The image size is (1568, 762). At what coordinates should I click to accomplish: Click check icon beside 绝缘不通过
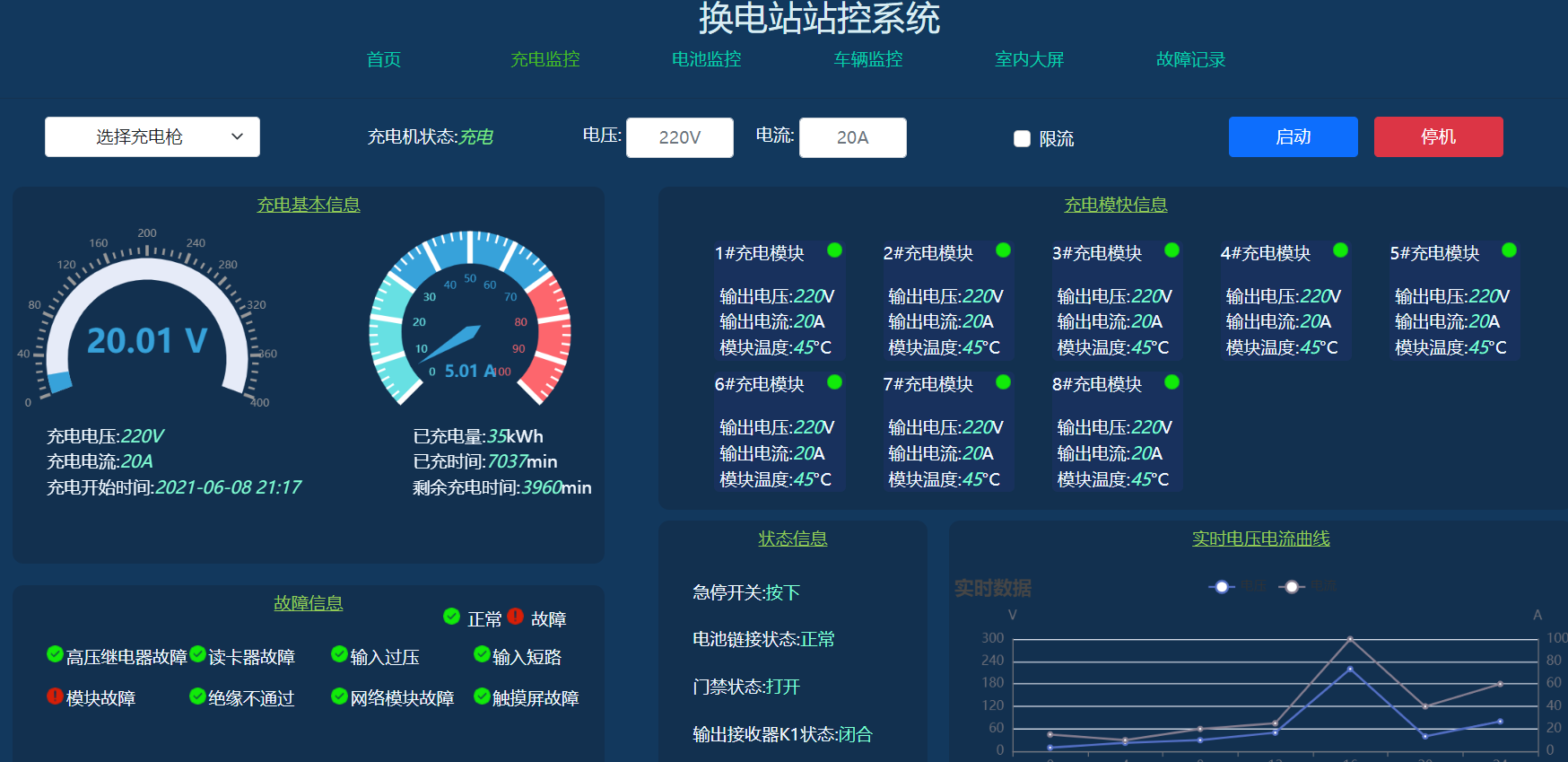(x=197, y=696)
